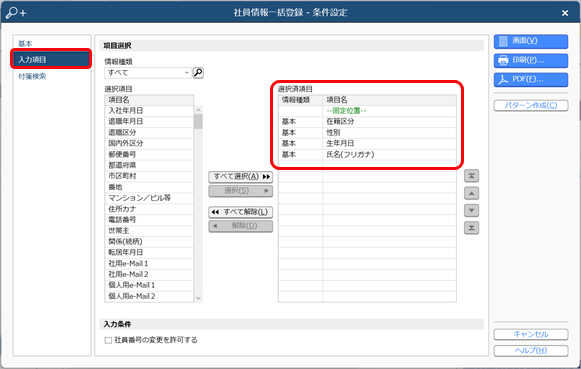Toggle 社員番号の変更を許可する checkbox
This screenshot has height=369, width=581.
coord(108,340)
